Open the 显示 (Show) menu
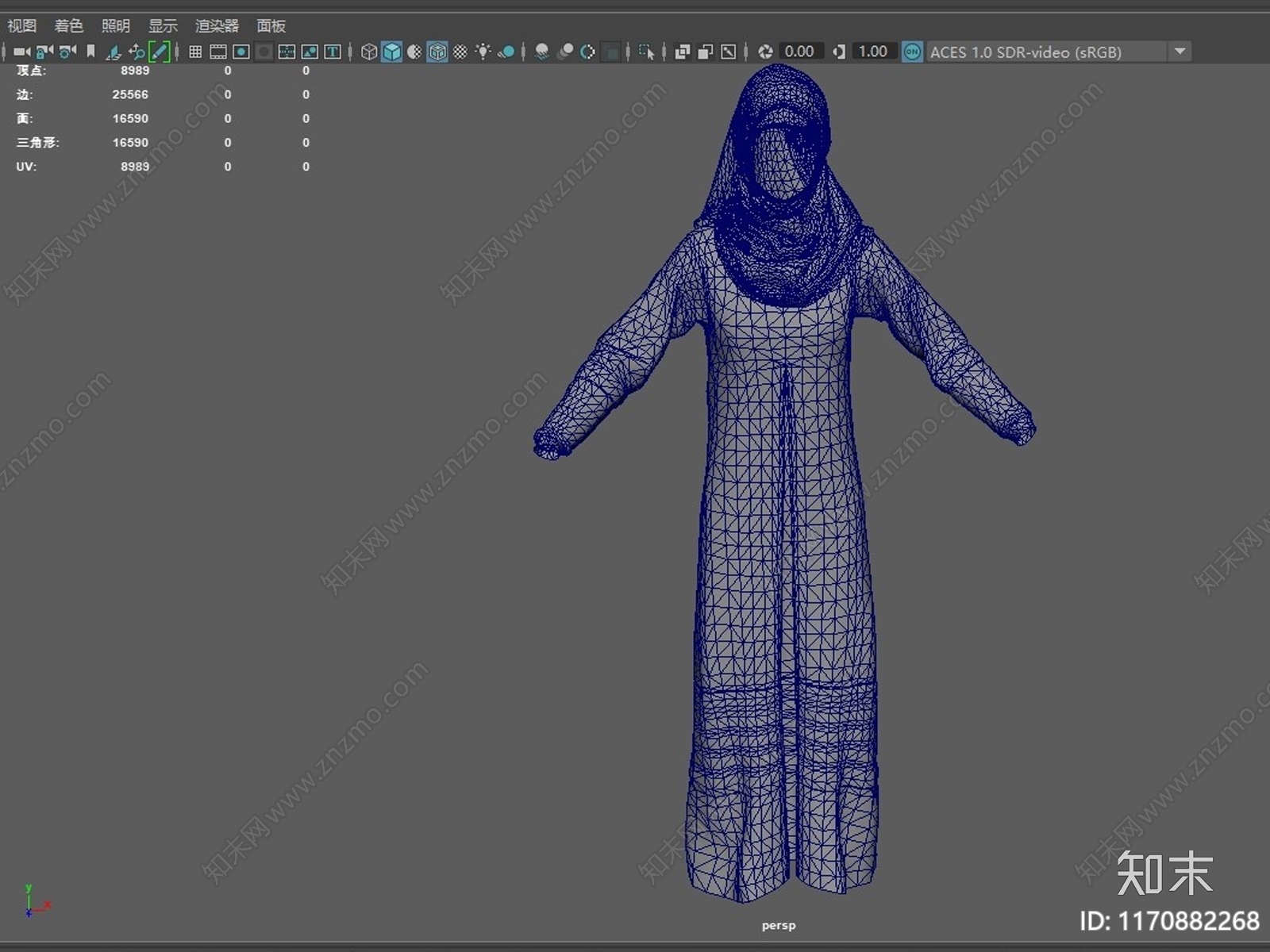Image resolution: width=1270 pixels, height=952 pixels. [x=163, y=25]
